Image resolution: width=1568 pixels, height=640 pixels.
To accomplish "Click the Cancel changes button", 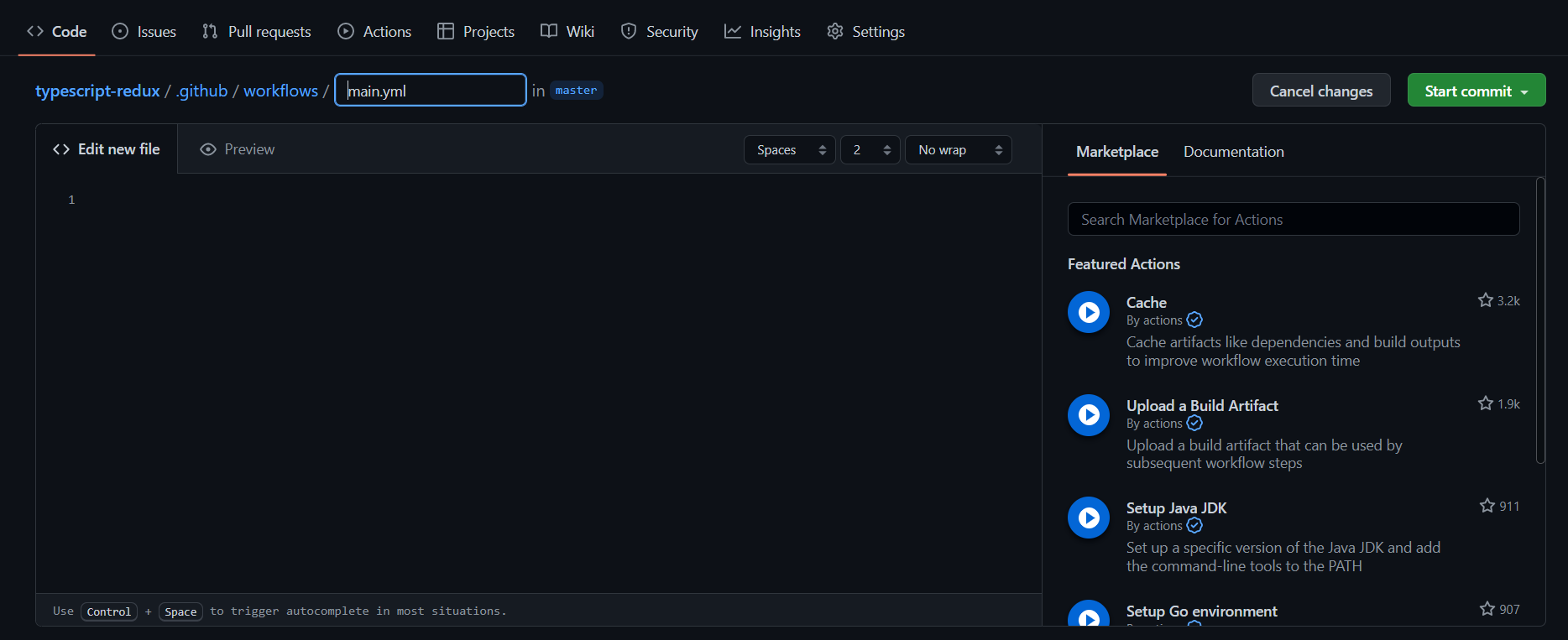I will (1321, 90).
